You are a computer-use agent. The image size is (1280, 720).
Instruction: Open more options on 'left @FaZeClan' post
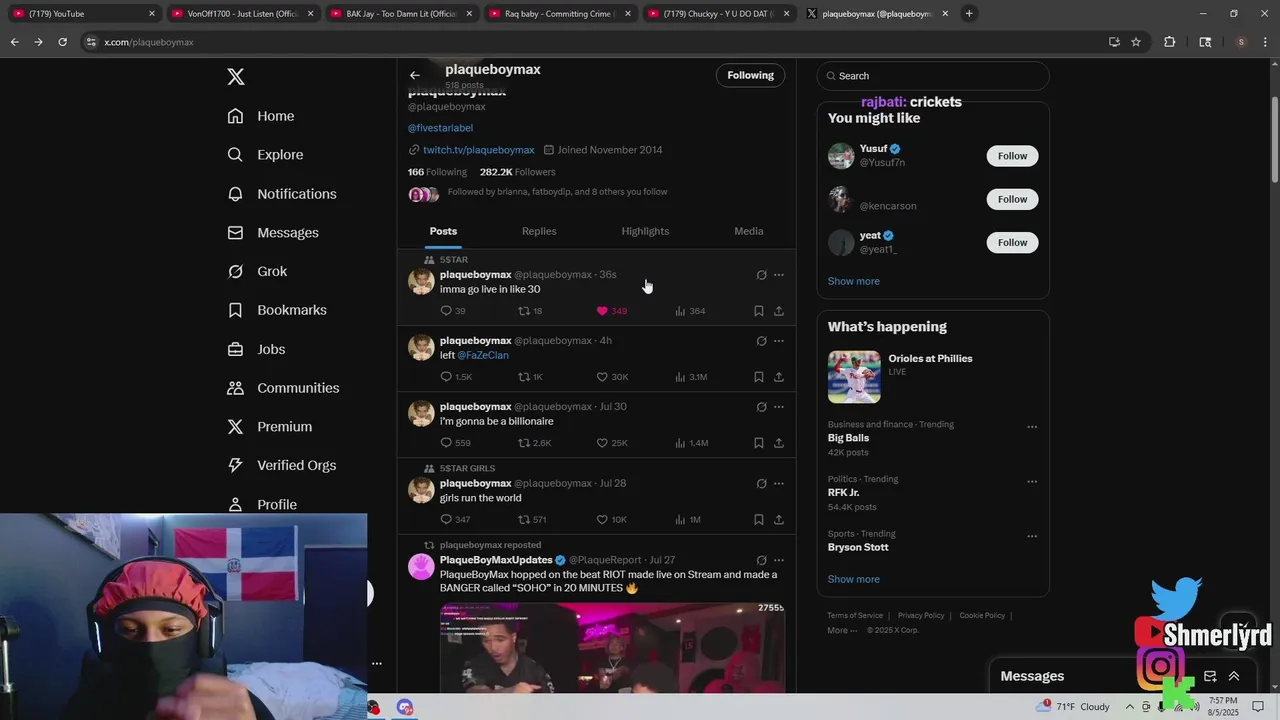pyautogui.click(x=779, y=341)
